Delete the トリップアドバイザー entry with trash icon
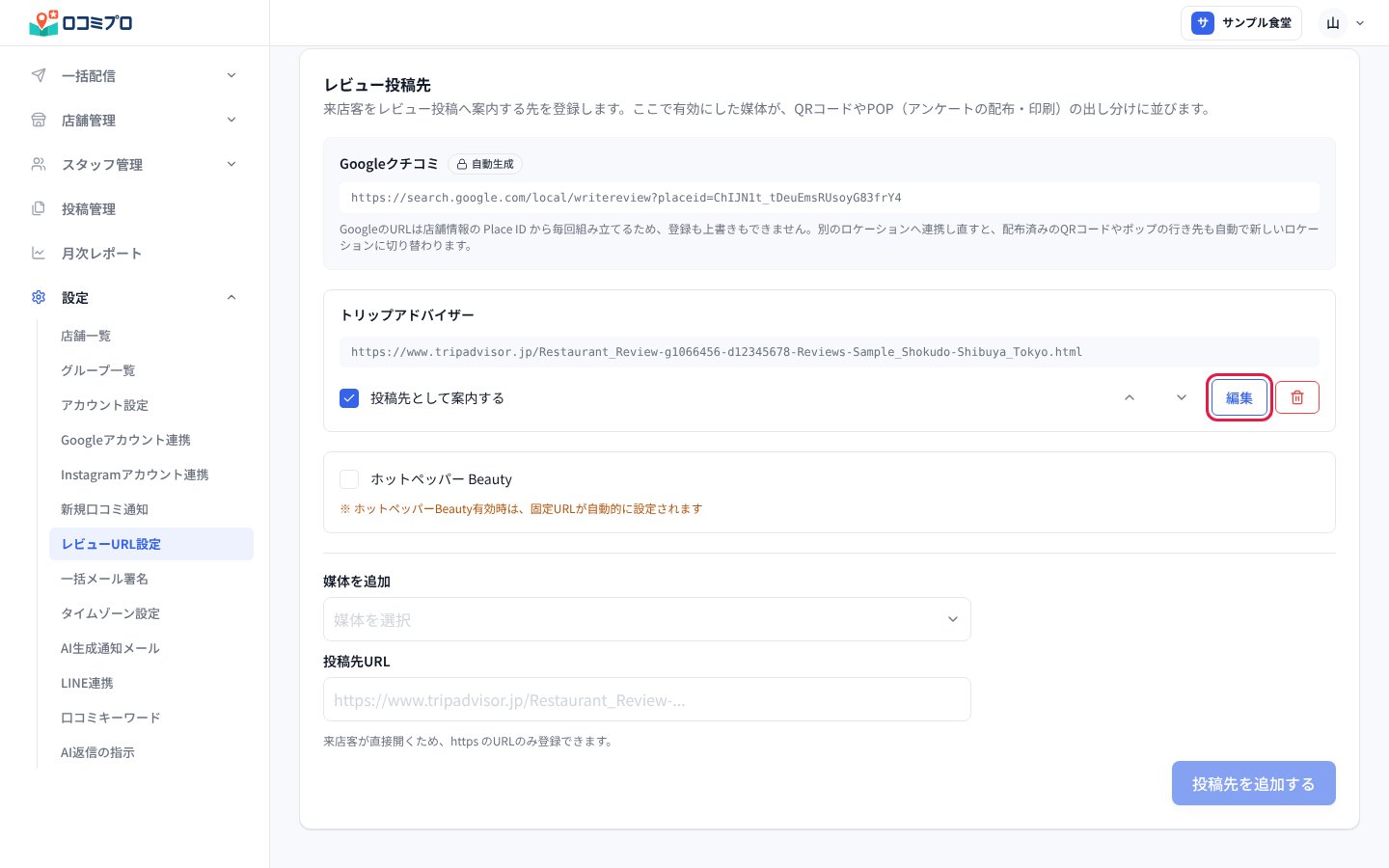This screenshot has width=1389, height=868. (1297, 397)
